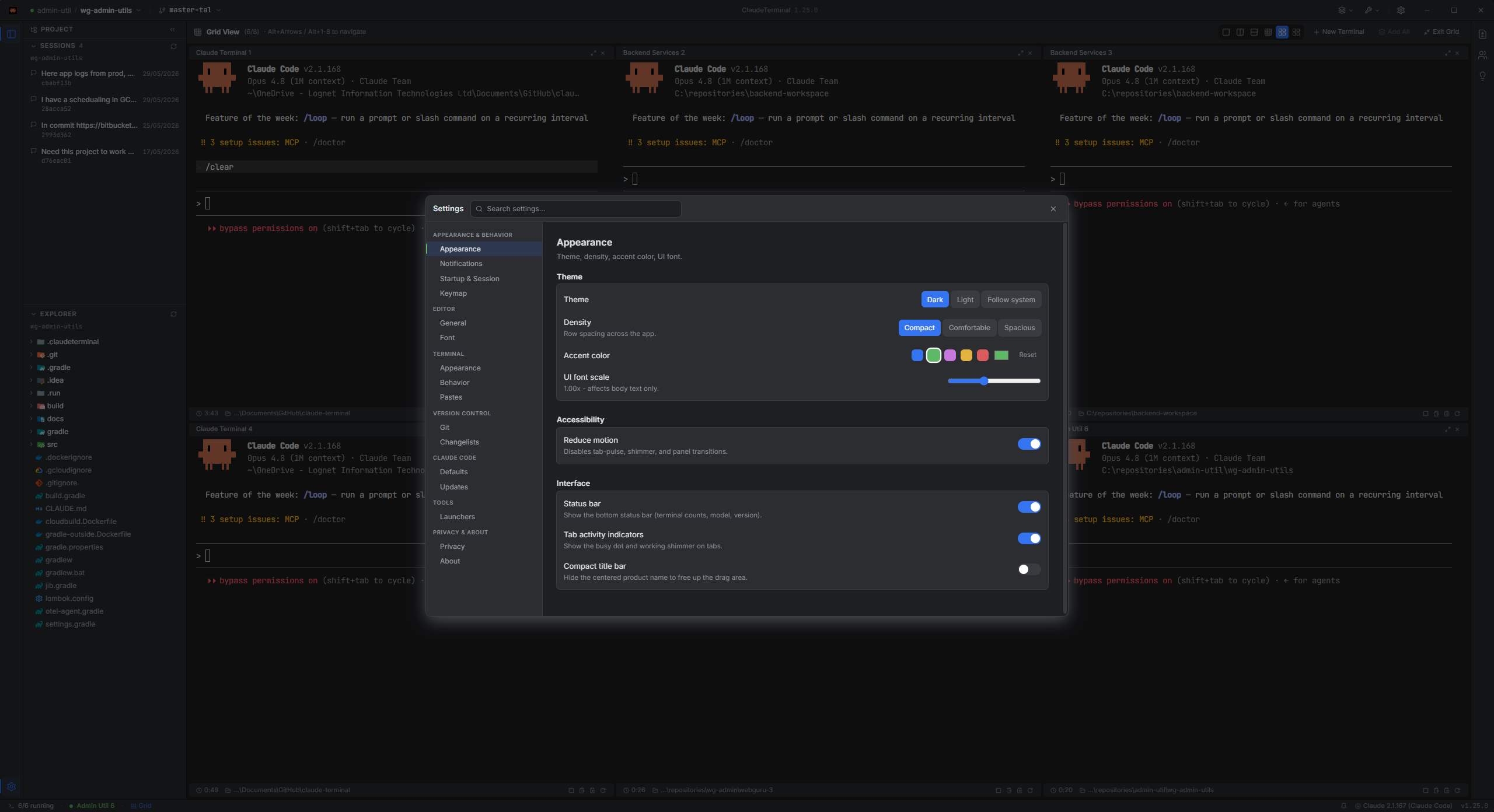The width and height of the screenshot is (1494, 812).
Task: Open the custom accent color picker rectangle
Action: pos(1001,355)
